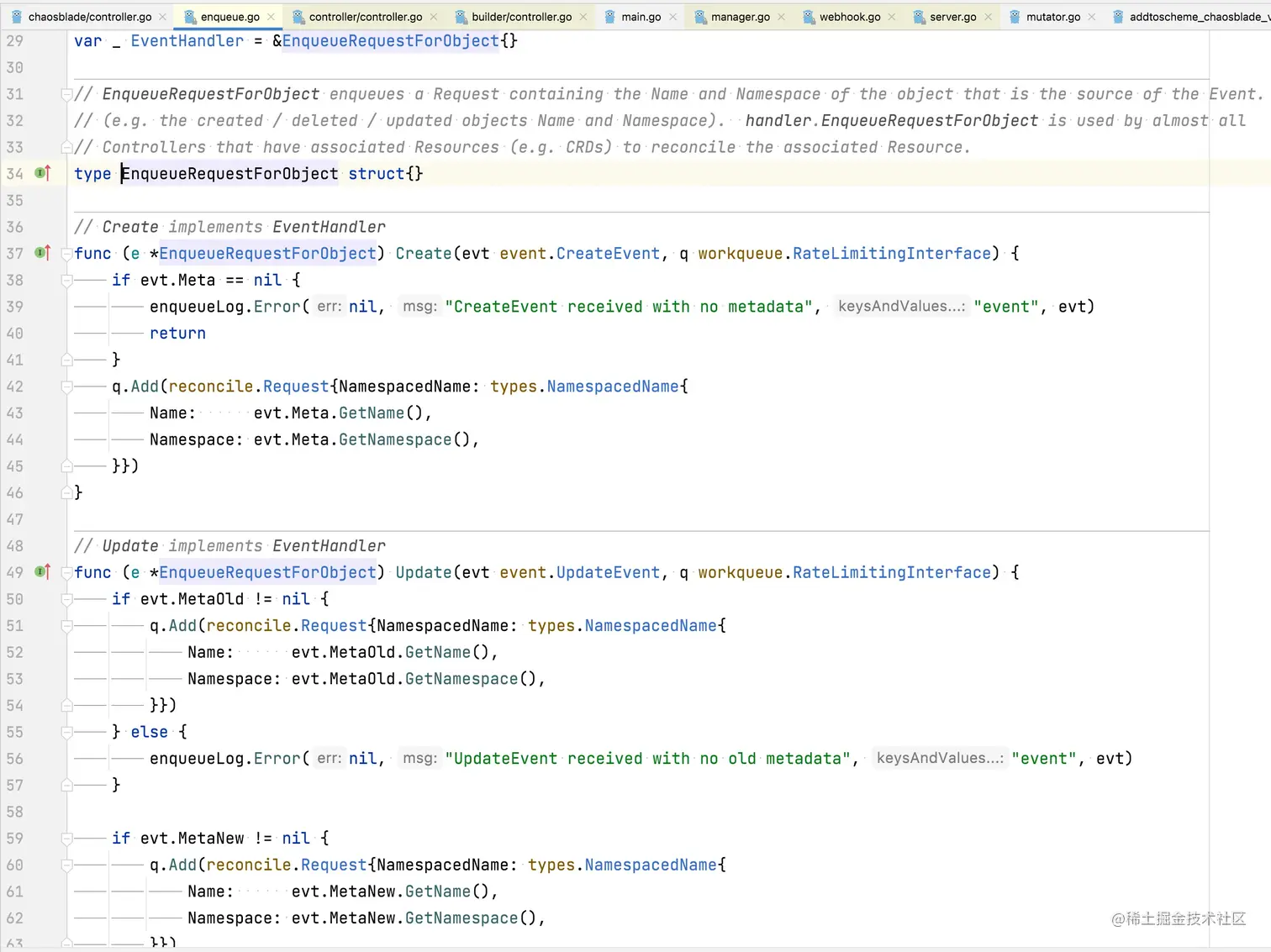Close the webhook.go tab
Screen dimensions: 1271x952
click(x=892, y=17)
